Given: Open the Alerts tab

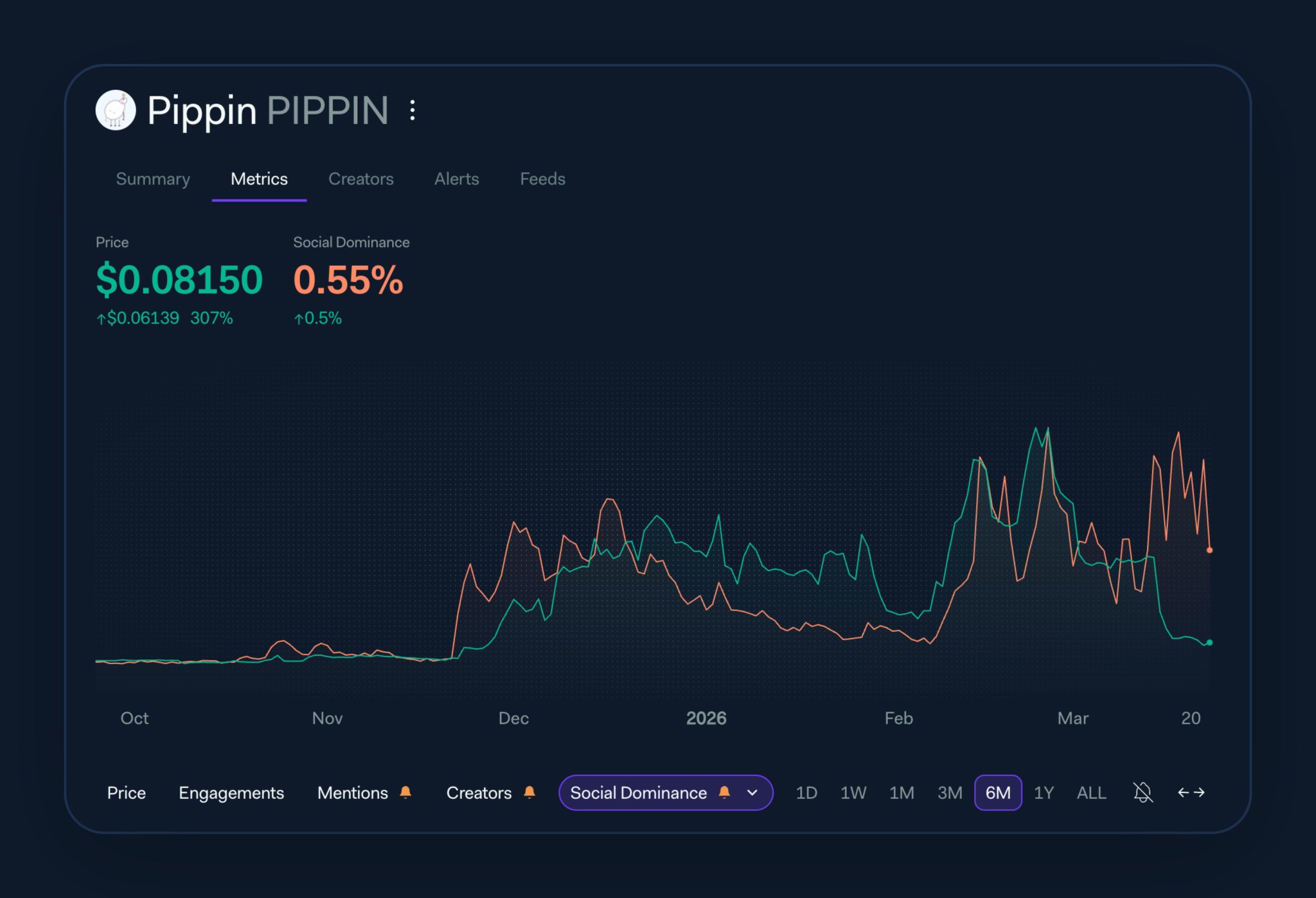Looking at the screenshot, I should [456, 179].
